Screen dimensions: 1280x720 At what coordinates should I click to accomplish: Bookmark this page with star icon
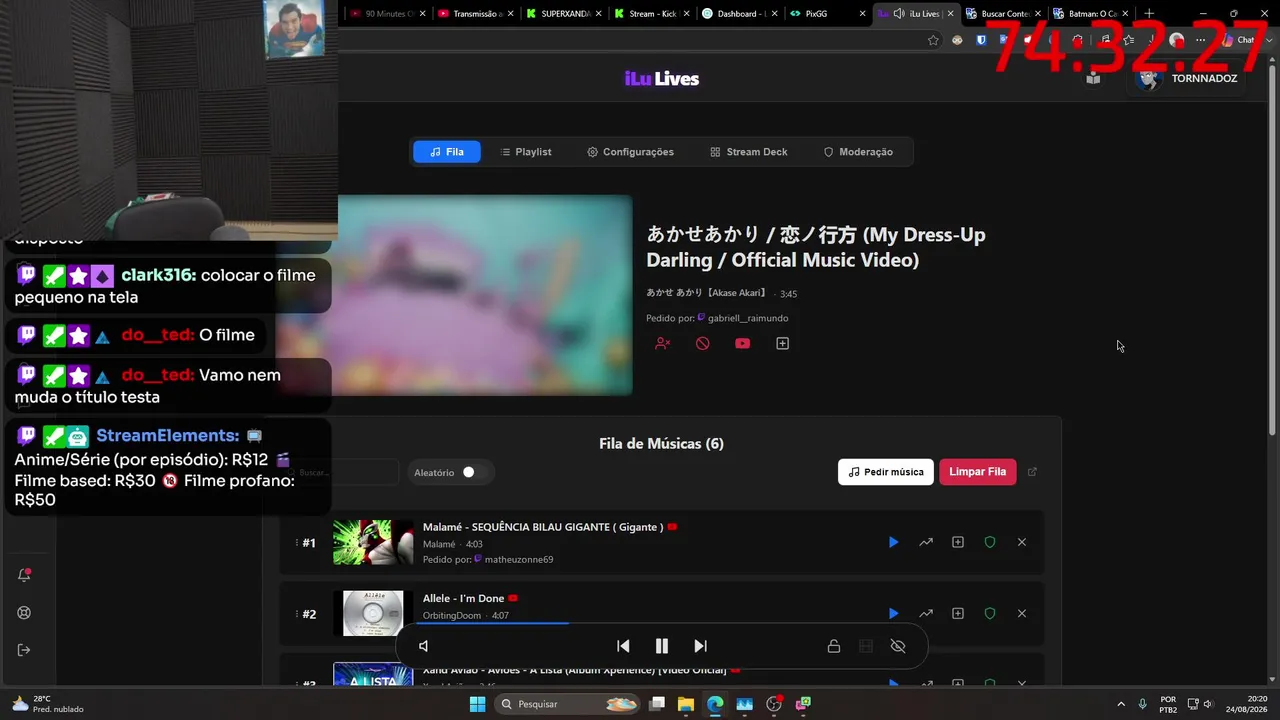coord(933,40)
